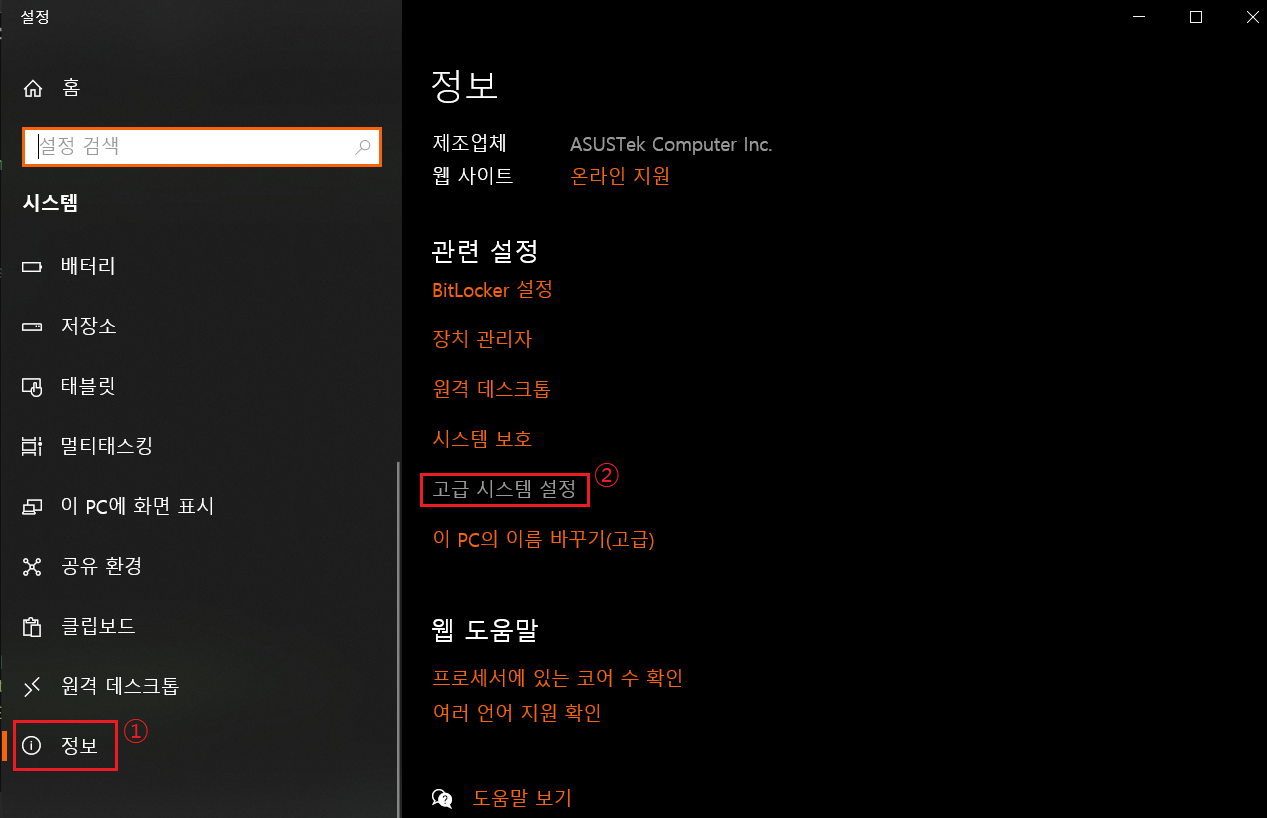Open 고급 시스템 설정
This screenshot has width=1267, height=818.
click(504, 490)
